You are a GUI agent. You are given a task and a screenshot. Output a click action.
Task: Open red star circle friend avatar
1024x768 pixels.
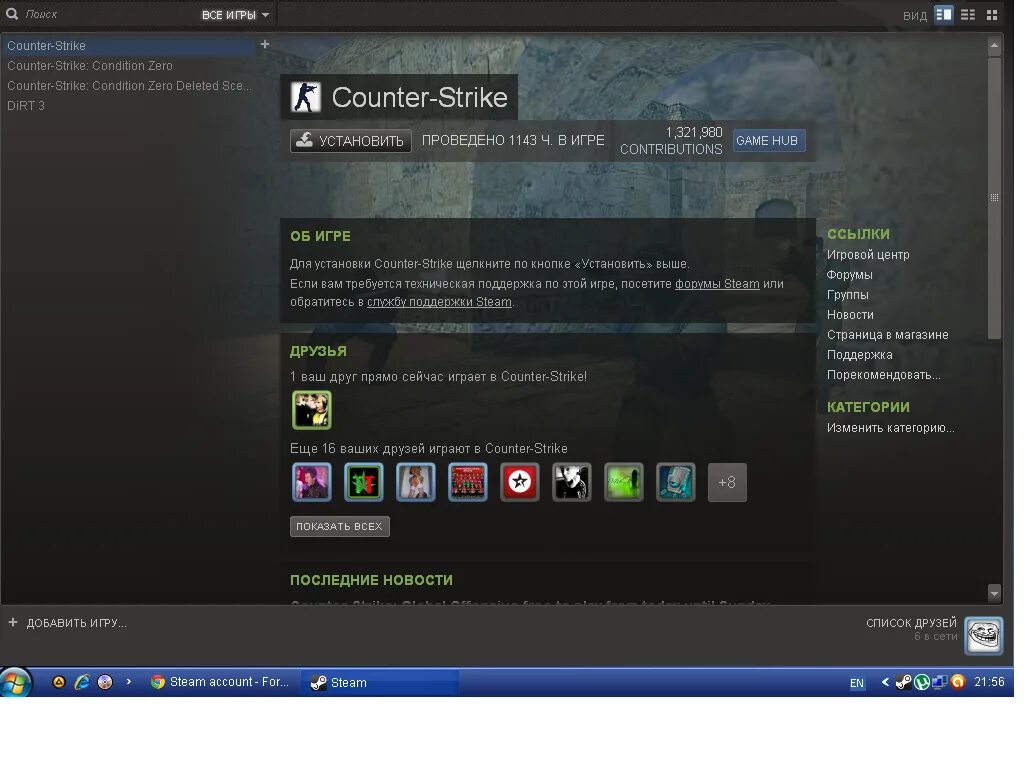[520, 482]
